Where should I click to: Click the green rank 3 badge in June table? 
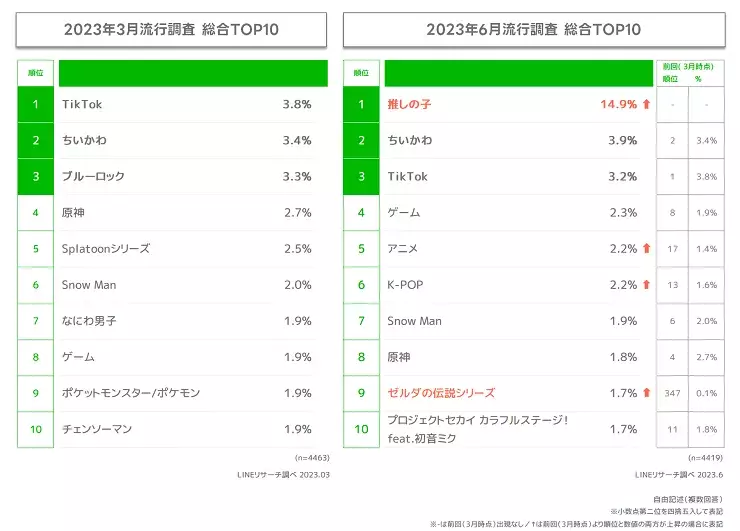(x=362, y=176)
